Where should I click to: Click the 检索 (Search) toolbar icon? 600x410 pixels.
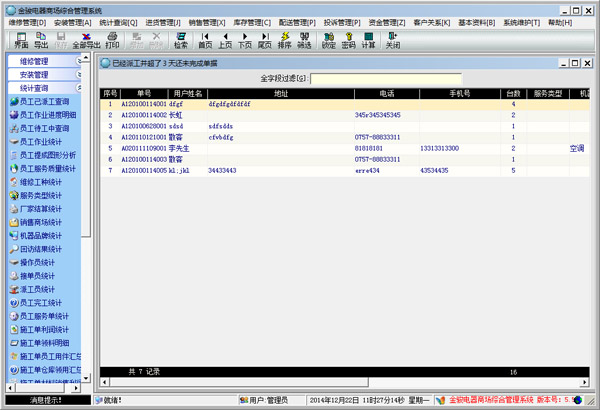tap(180, 39)
